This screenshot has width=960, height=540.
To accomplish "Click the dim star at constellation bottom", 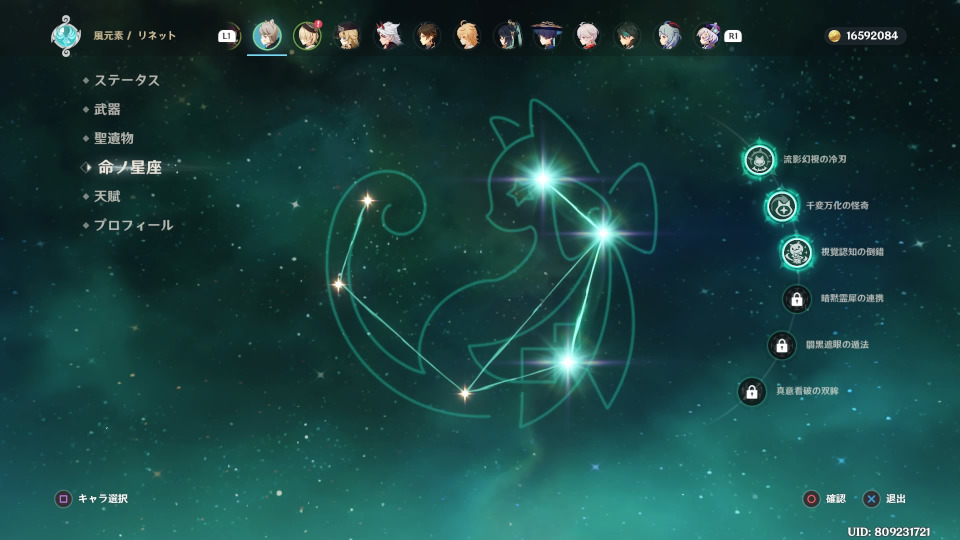I will (x=465, y=392).
